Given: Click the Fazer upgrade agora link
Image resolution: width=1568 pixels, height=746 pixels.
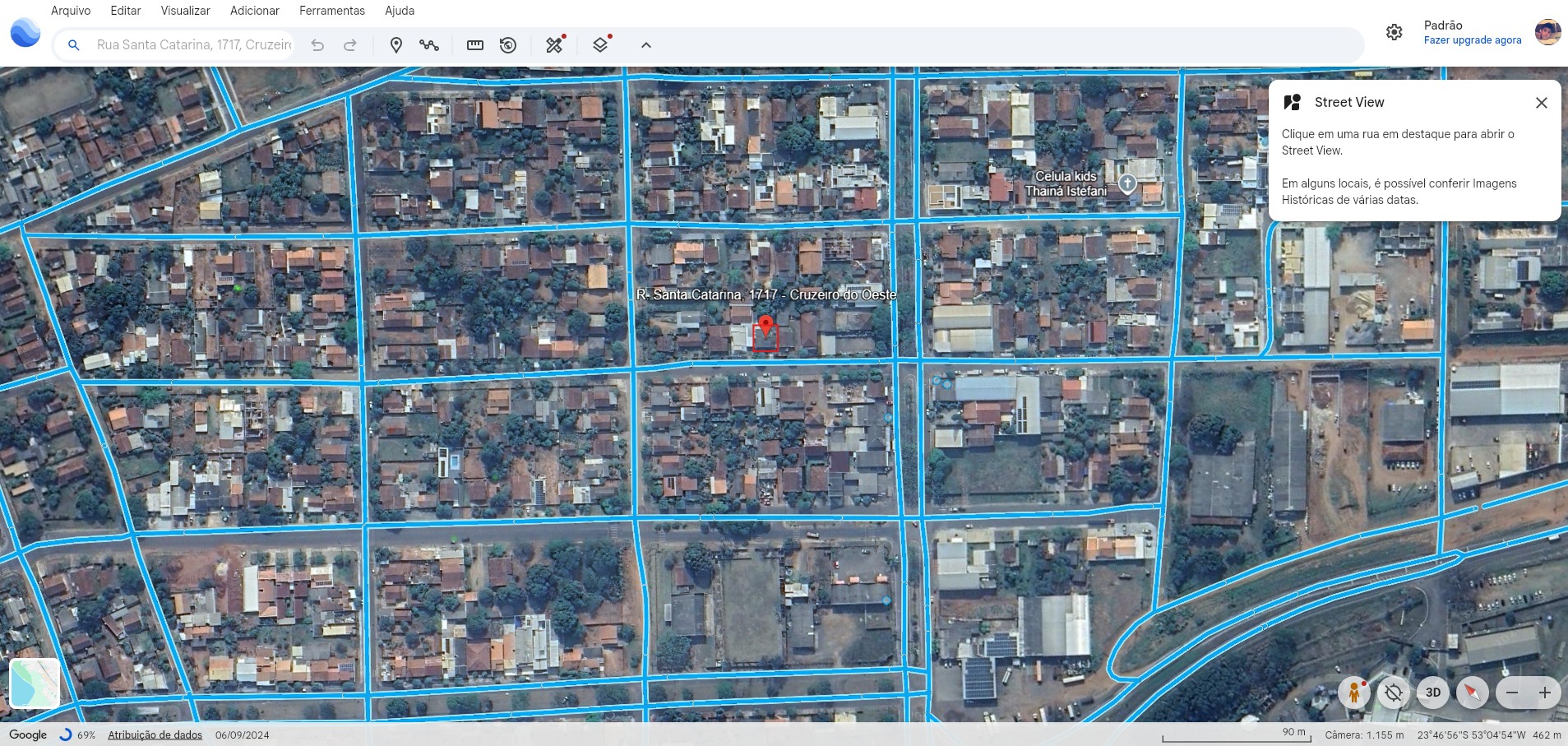Looking at the screenshot, I should click(1472, 40).
